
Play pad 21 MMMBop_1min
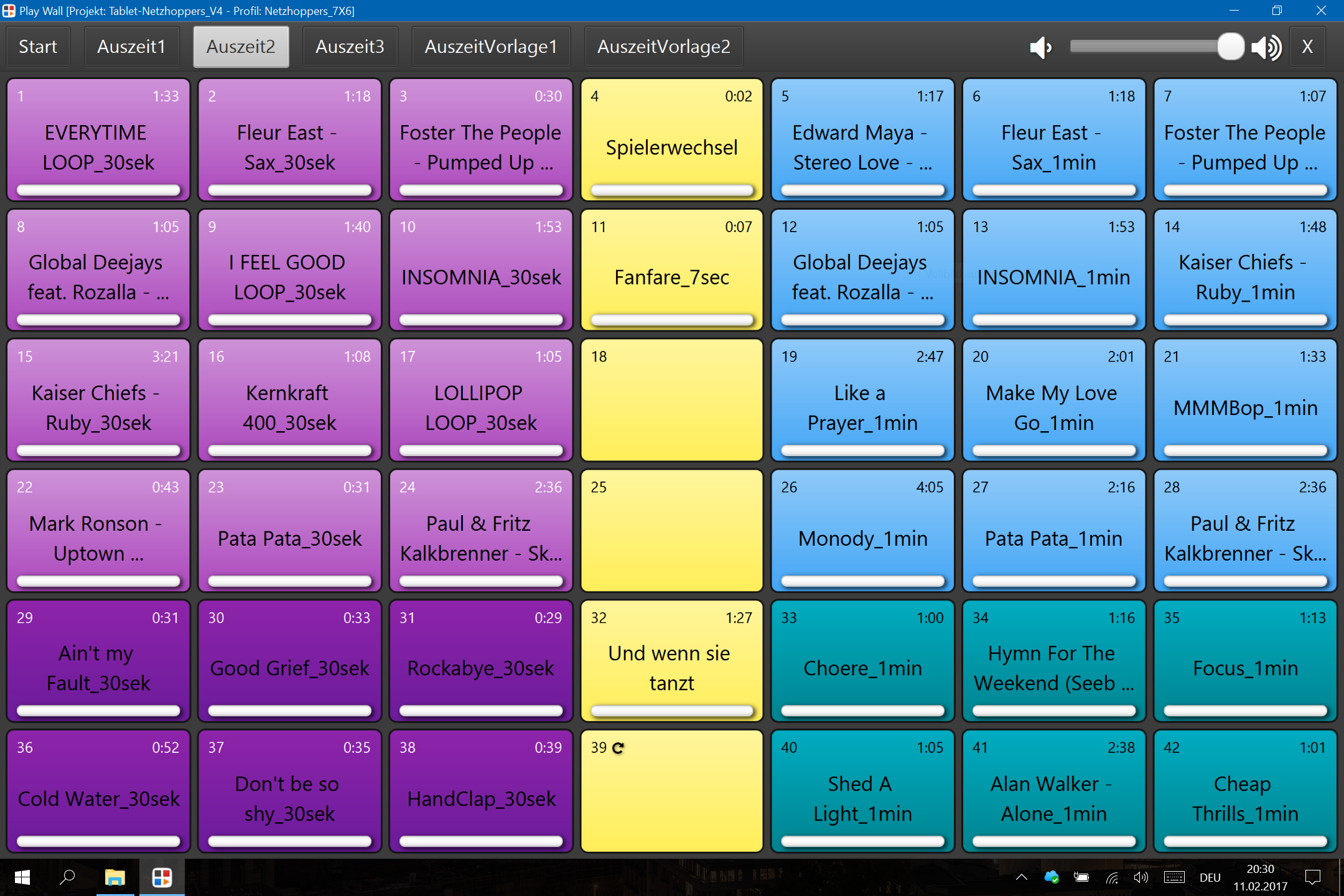coord(1245,400)
